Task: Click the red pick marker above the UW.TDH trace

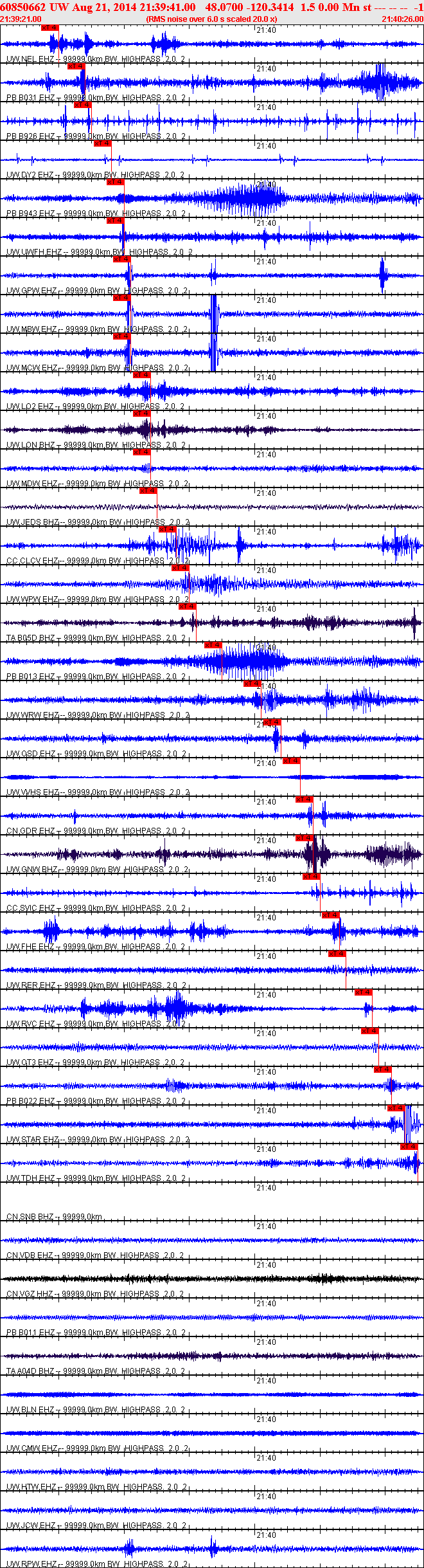Action: point(409,1147)
